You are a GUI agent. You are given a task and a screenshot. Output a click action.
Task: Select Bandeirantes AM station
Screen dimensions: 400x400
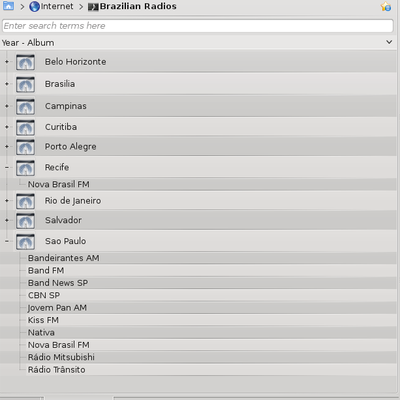(64, 258)
